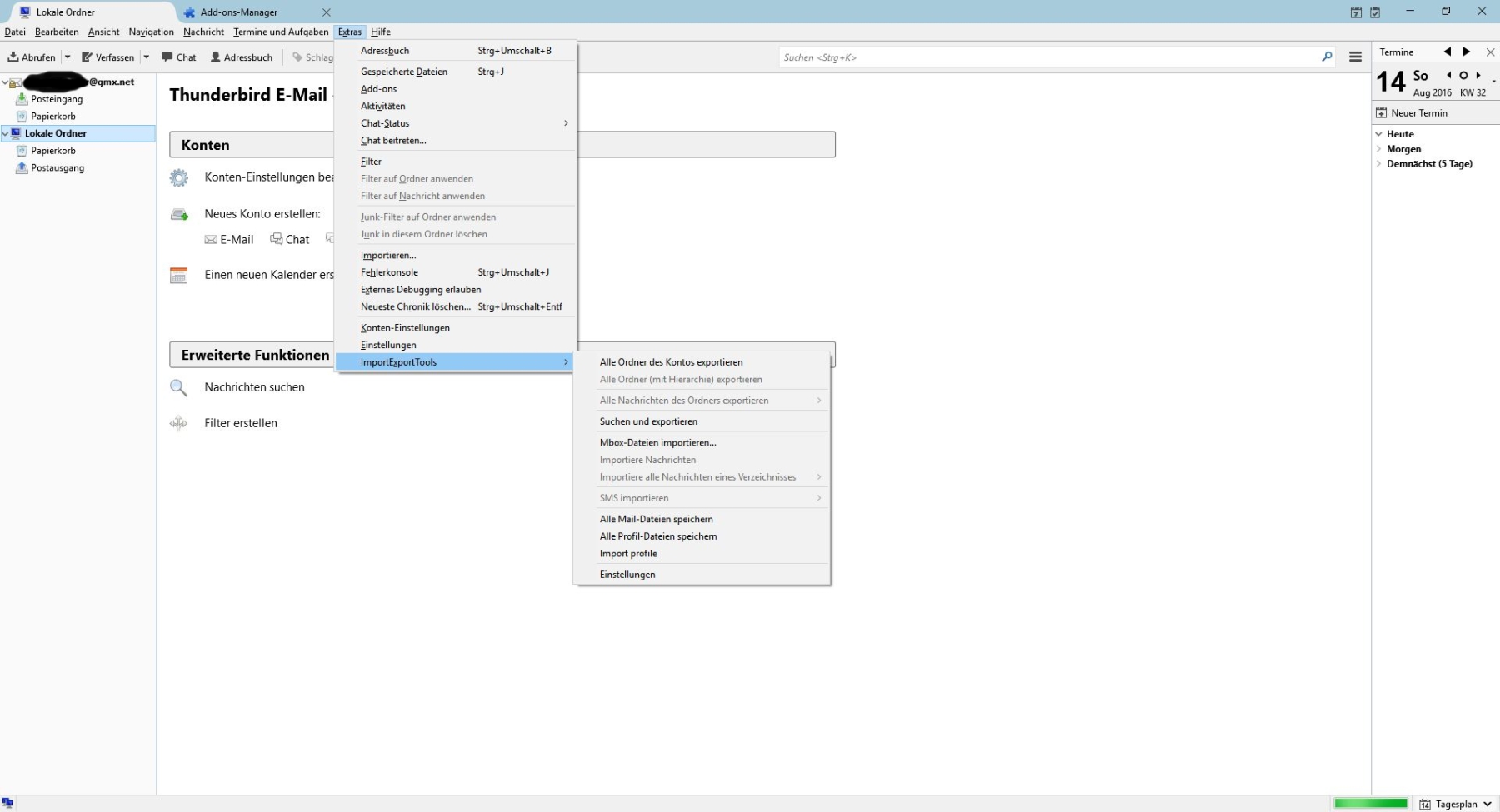Select the Papierkorb icon under the gmx.net account

click(22, 117)
